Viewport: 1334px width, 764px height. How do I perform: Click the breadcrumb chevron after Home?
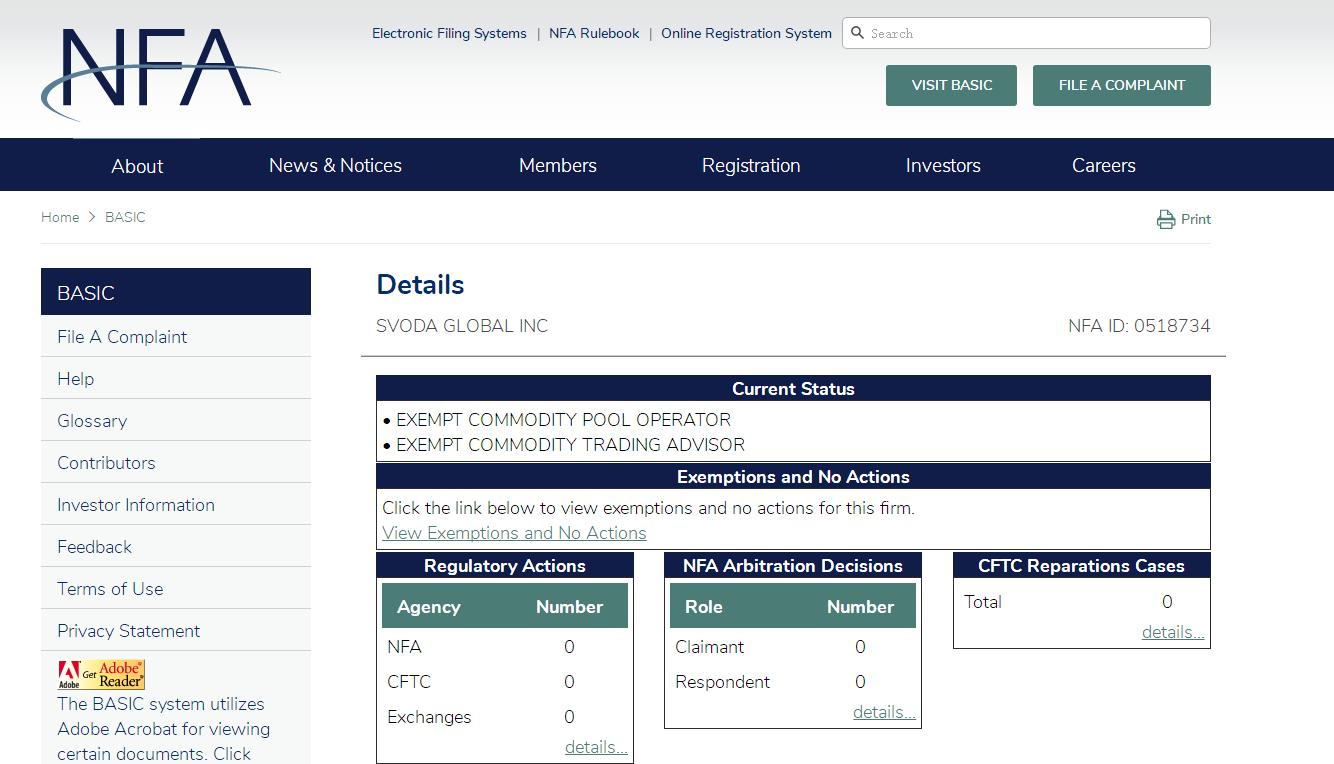click(92, 217)
